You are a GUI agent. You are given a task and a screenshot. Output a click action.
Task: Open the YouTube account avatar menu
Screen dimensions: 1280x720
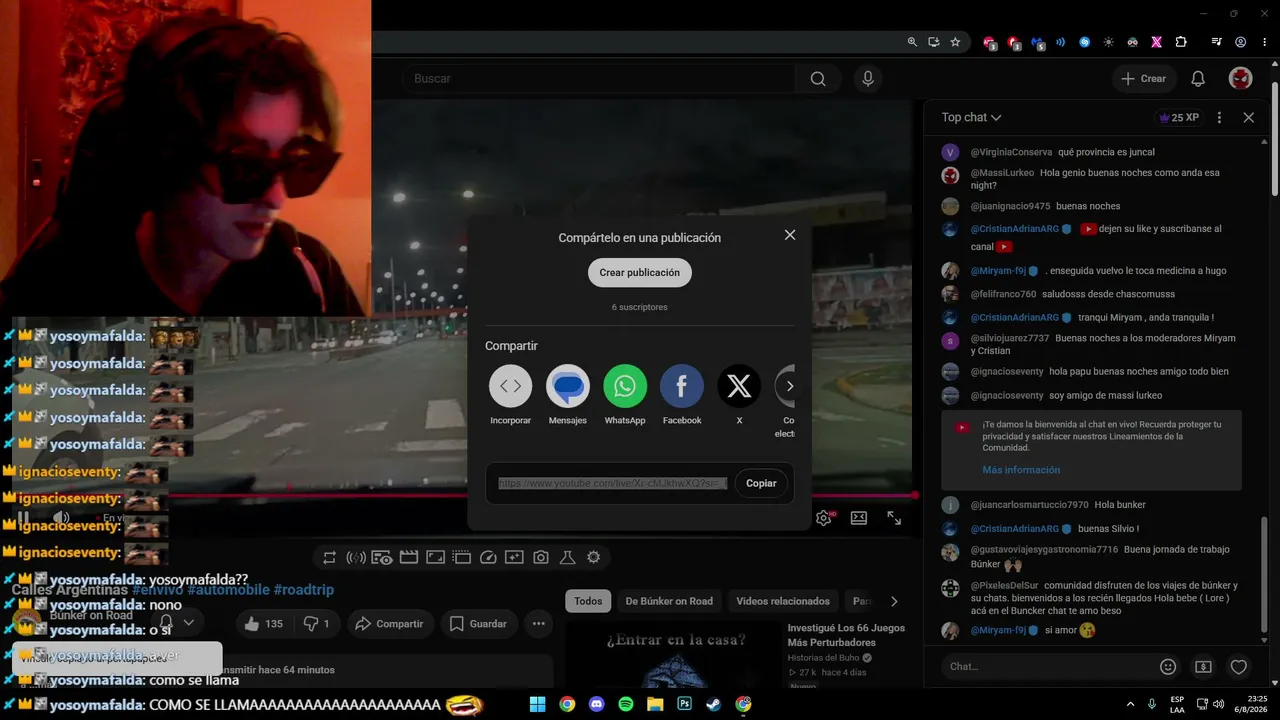[x=1240, y=79]
